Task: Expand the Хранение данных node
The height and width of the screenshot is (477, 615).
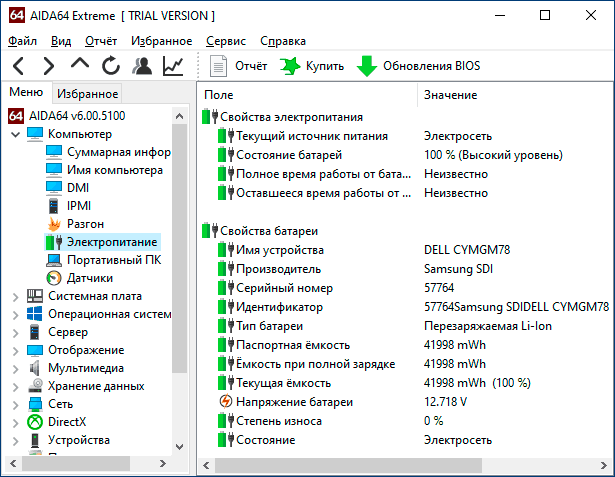Action: 13,386
